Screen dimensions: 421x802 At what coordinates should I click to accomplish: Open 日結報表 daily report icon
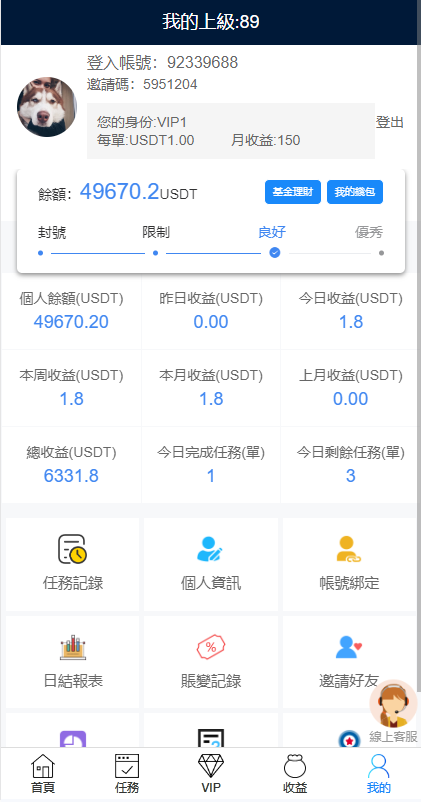[73, 648]
